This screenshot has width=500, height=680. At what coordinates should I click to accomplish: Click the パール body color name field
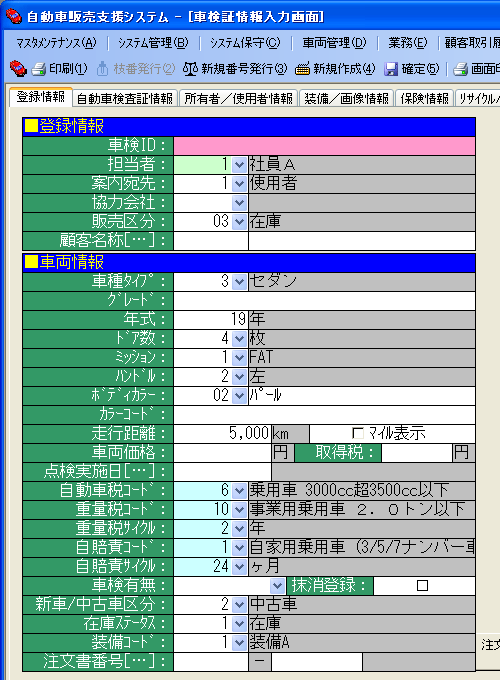[362, 396]
